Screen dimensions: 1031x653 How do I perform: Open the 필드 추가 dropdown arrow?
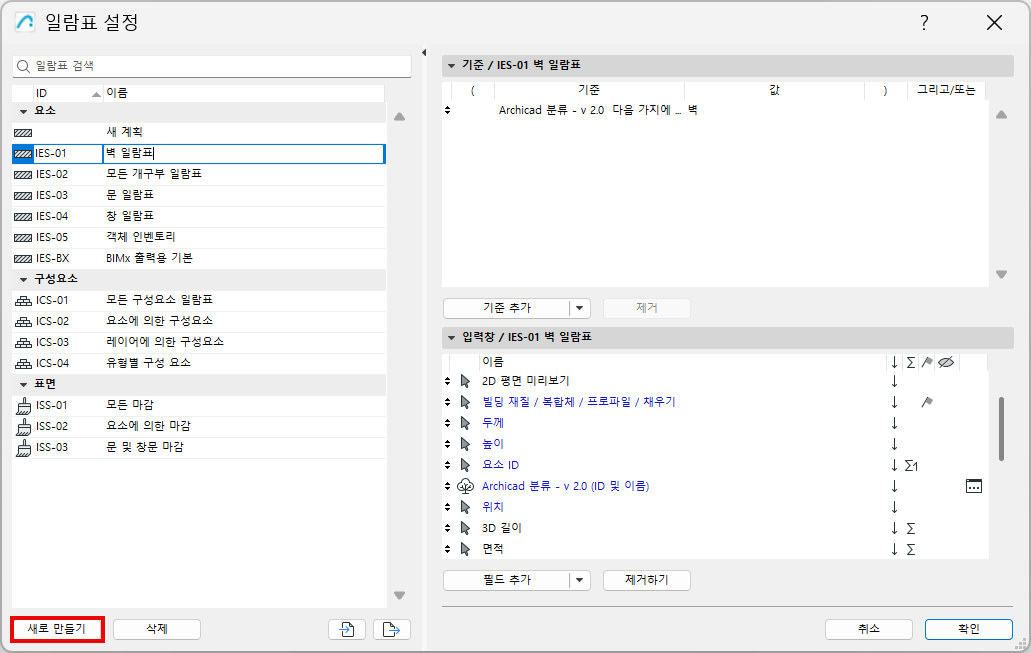click(579, 580)
